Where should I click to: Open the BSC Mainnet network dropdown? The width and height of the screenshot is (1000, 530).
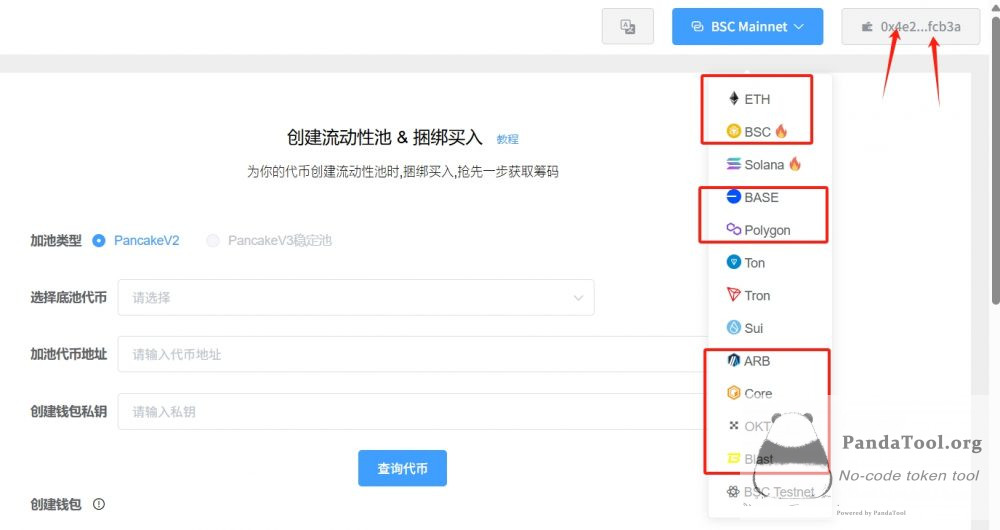coord(747,26)
